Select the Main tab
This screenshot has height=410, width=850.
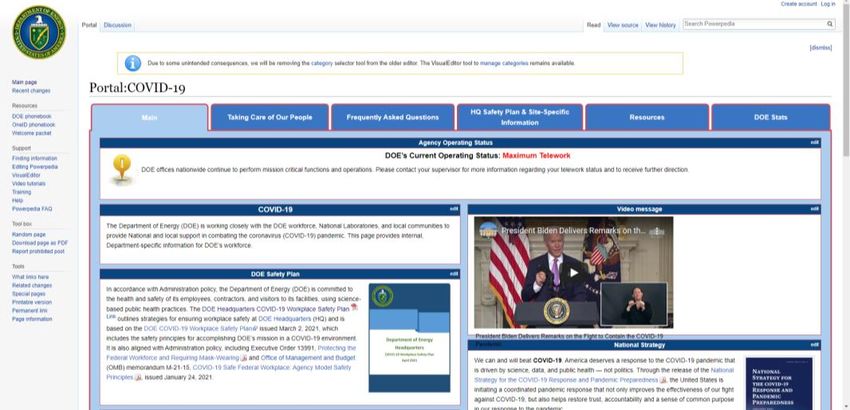pyautogui.click(x=150, y=117)
